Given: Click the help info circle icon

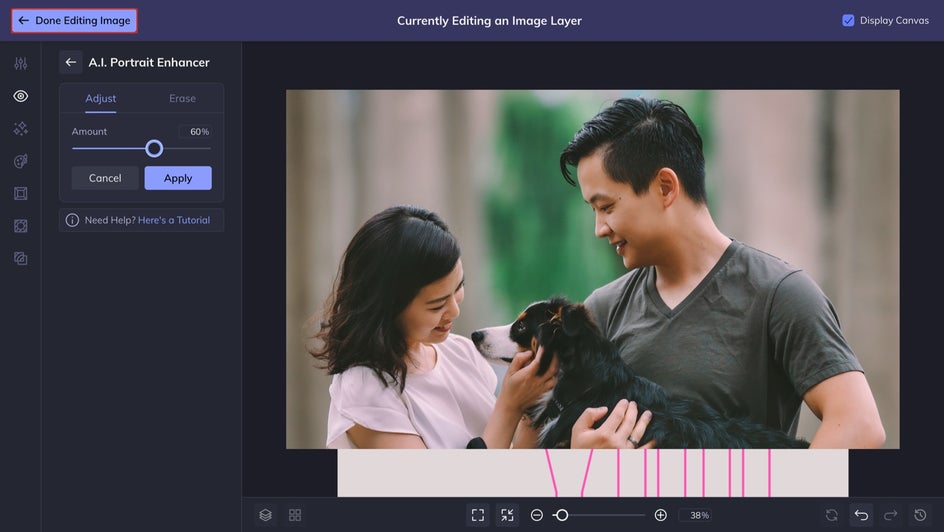Looking at the screenshot, I should 72,220.
